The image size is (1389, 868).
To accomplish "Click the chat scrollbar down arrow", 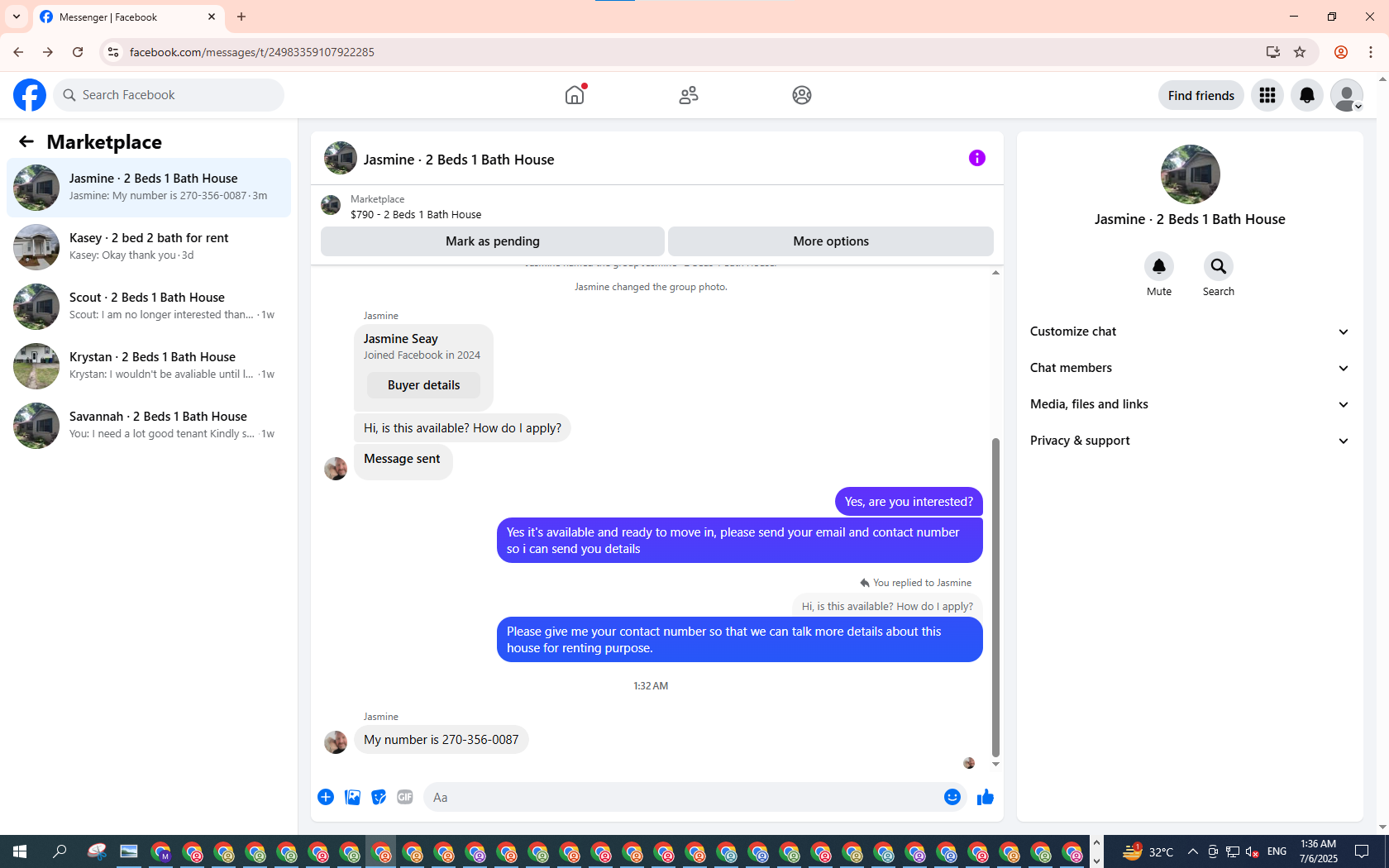I will (x=995, y=764).
